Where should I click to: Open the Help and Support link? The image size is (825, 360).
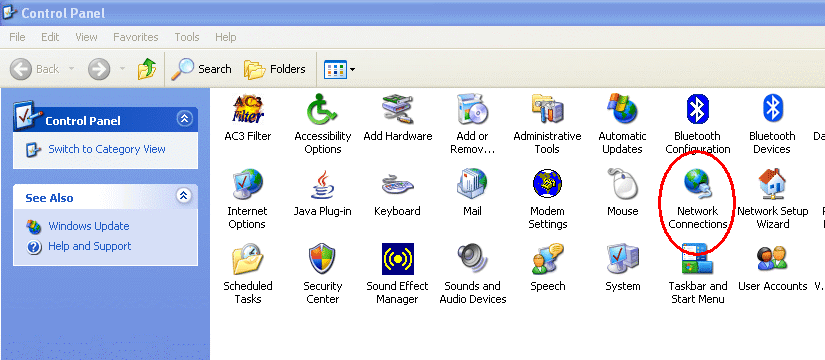coord(89,246)
